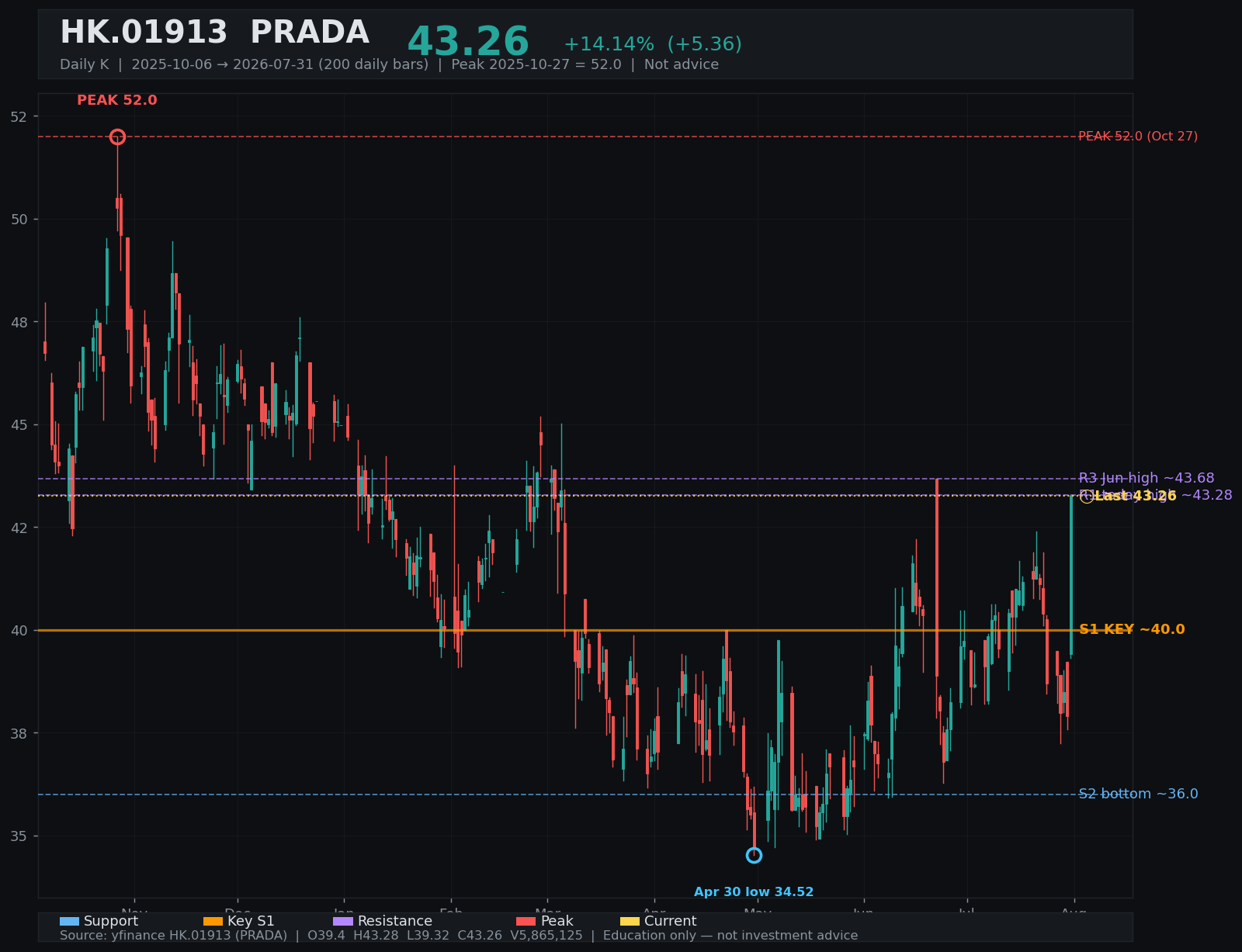
Task: Click the 38 tick on the price axis
Action: [x=19, y=734]
